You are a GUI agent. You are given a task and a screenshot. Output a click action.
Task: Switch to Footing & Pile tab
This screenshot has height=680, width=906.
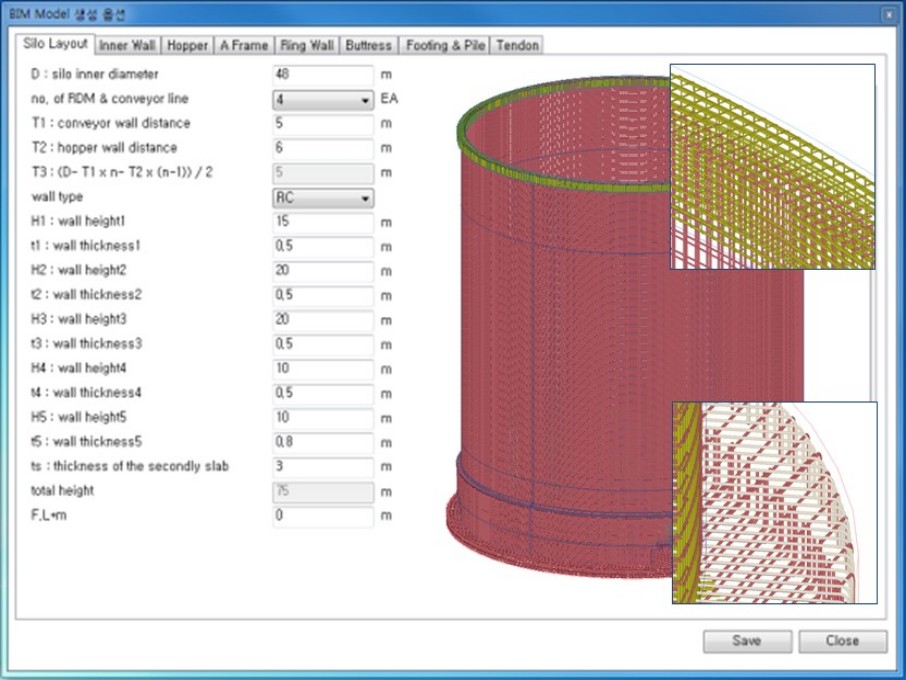[445, 45]
